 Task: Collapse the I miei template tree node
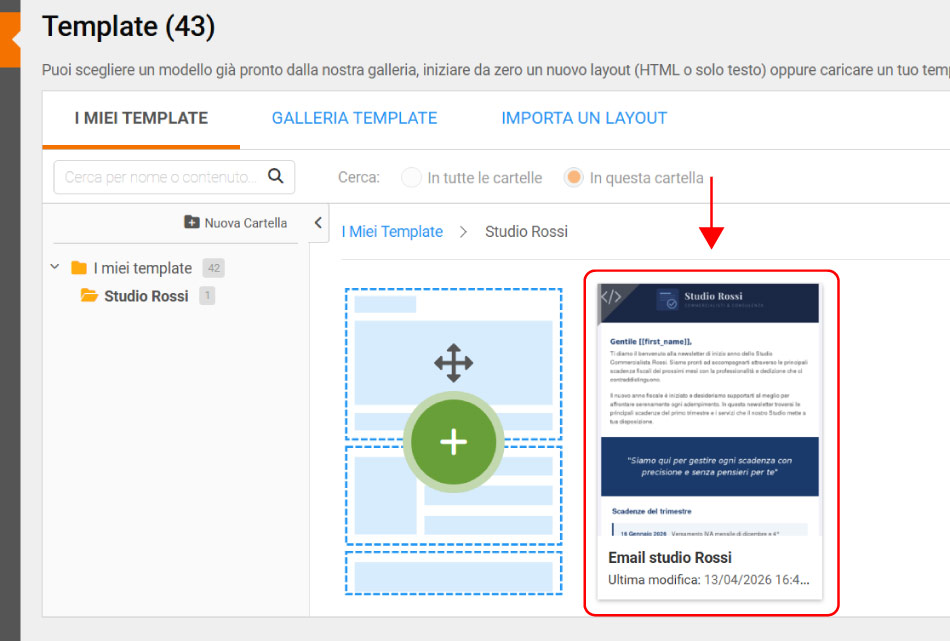pos(55,268)
